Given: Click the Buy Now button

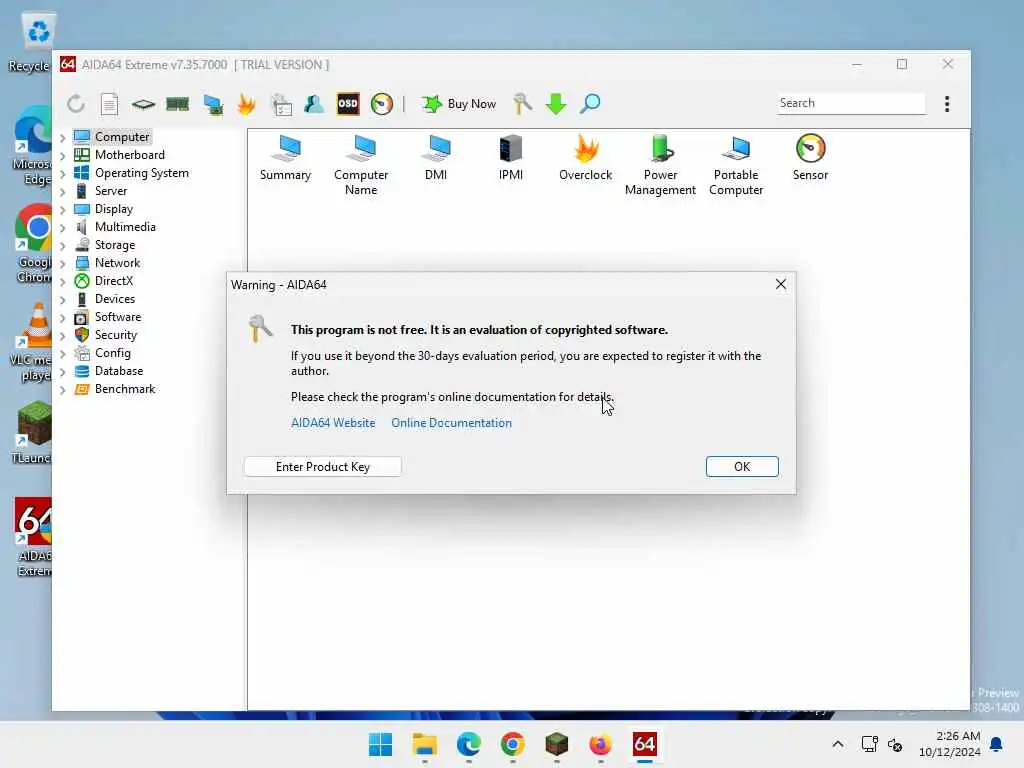Looking at the screenshot, I should click(458, 104).
